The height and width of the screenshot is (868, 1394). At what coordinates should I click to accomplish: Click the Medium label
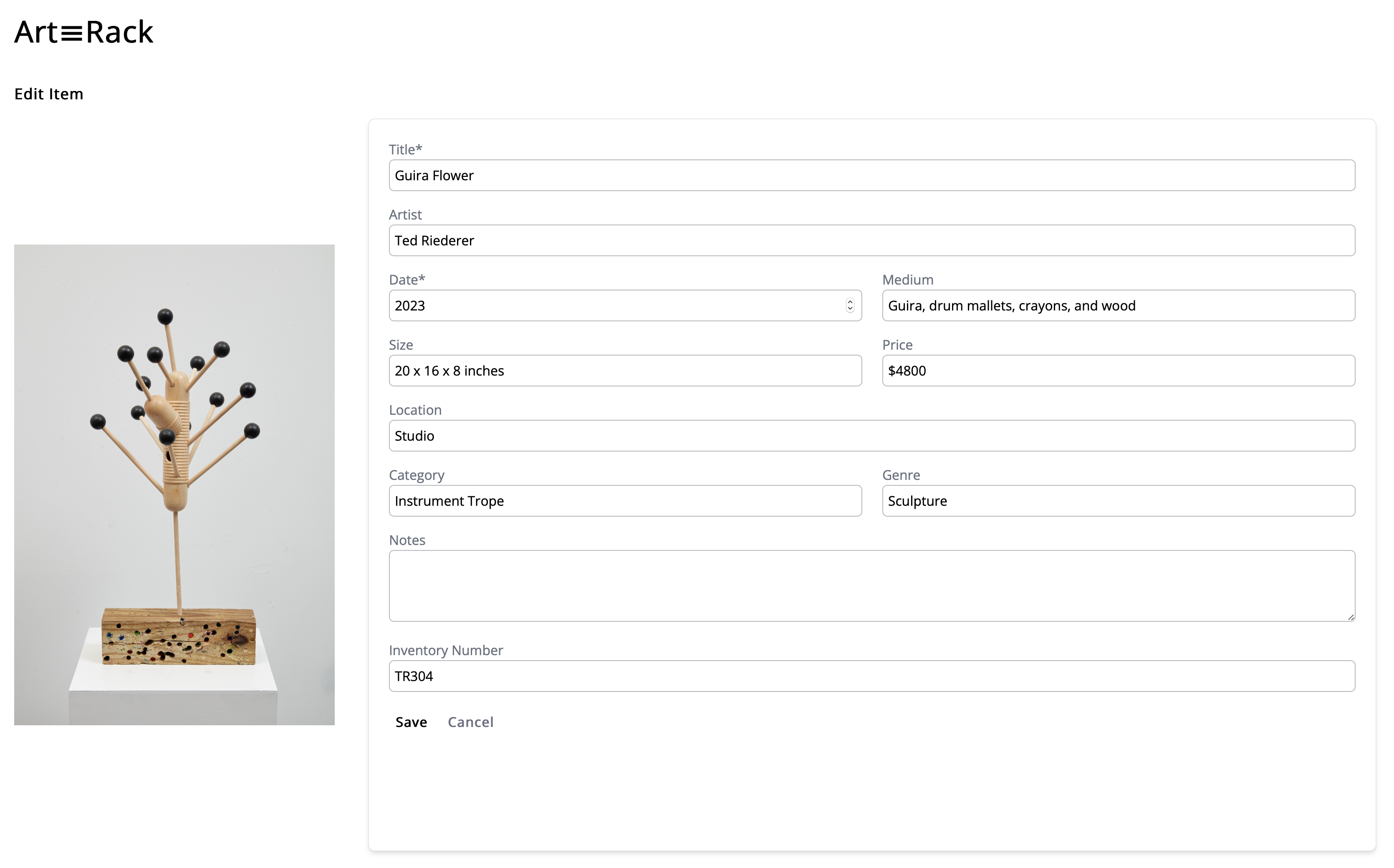[x=908, y=280]
